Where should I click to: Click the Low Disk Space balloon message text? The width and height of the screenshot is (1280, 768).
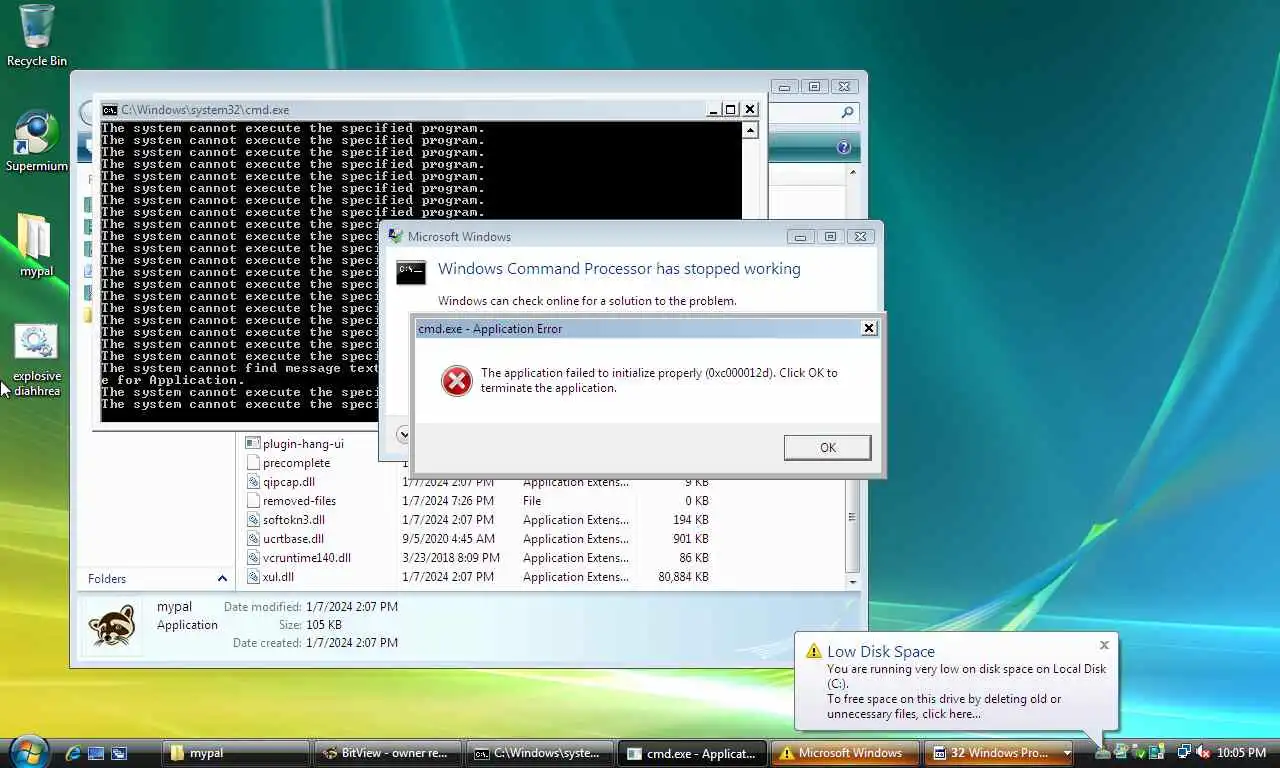pyautogui.click(x=966, y=691)
